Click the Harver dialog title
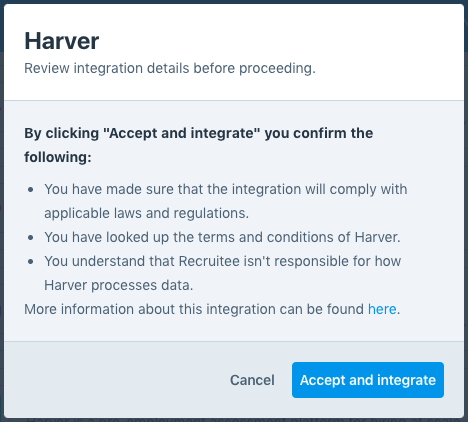Viewport: 468px width, 422px height. tap(62, 41)
